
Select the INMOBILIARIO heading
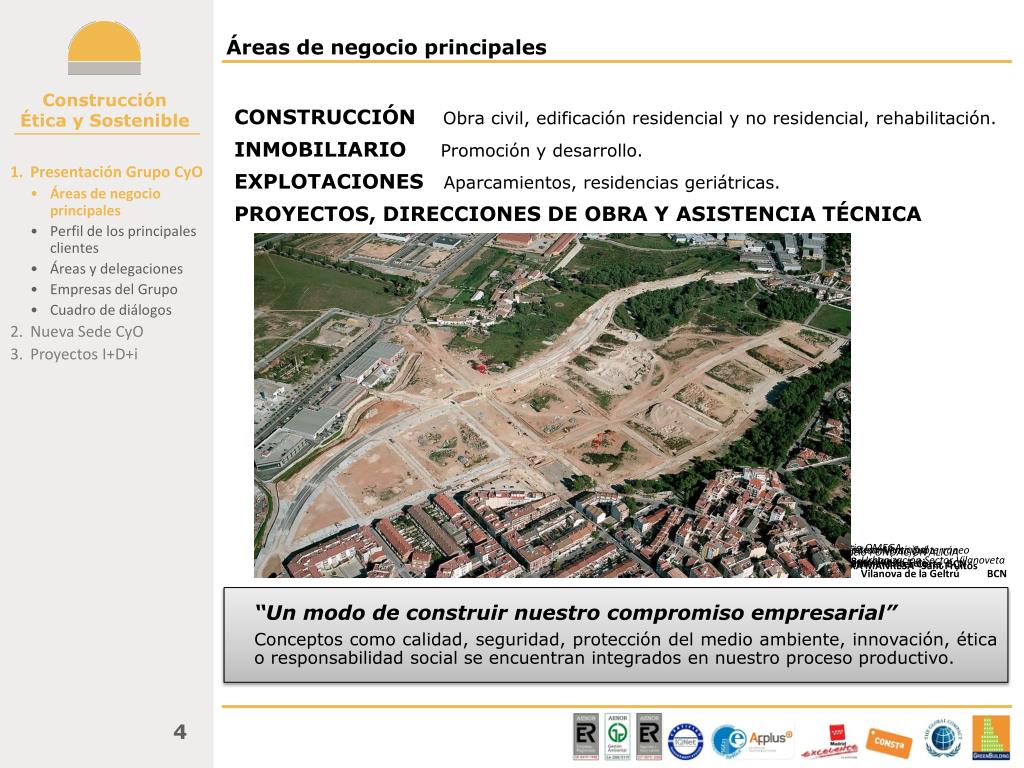point(320,150)
